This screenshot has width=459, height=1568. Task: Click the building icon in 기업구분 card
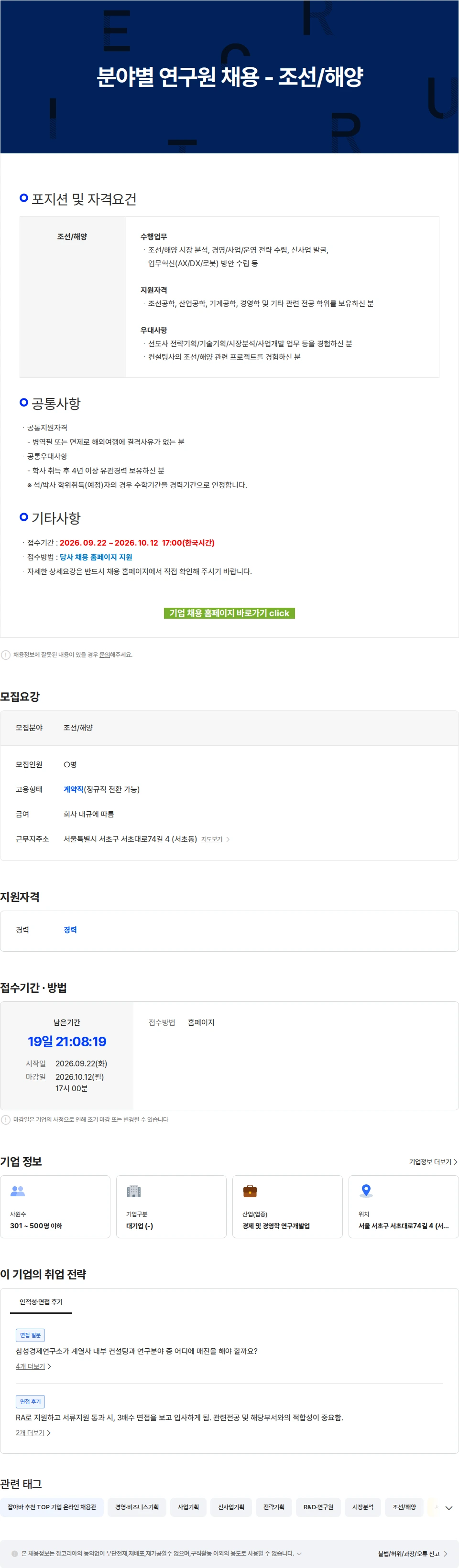coord(133,1191)
